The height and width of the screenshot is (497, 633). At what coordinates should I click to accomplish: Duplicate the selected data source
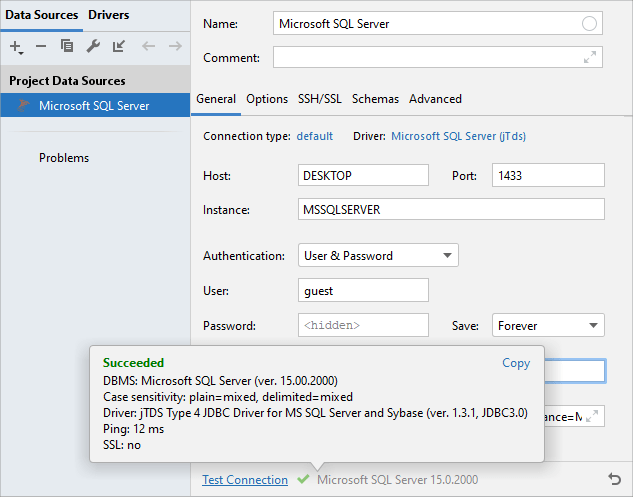pos(67,46)
